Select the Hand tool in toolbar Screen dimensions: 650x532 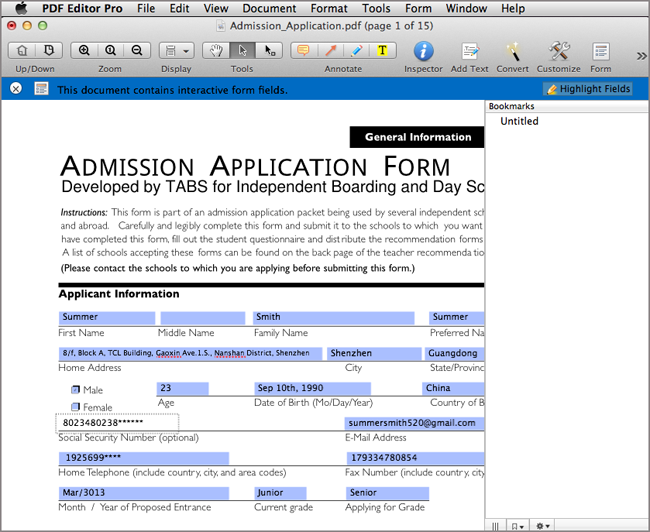216,50
